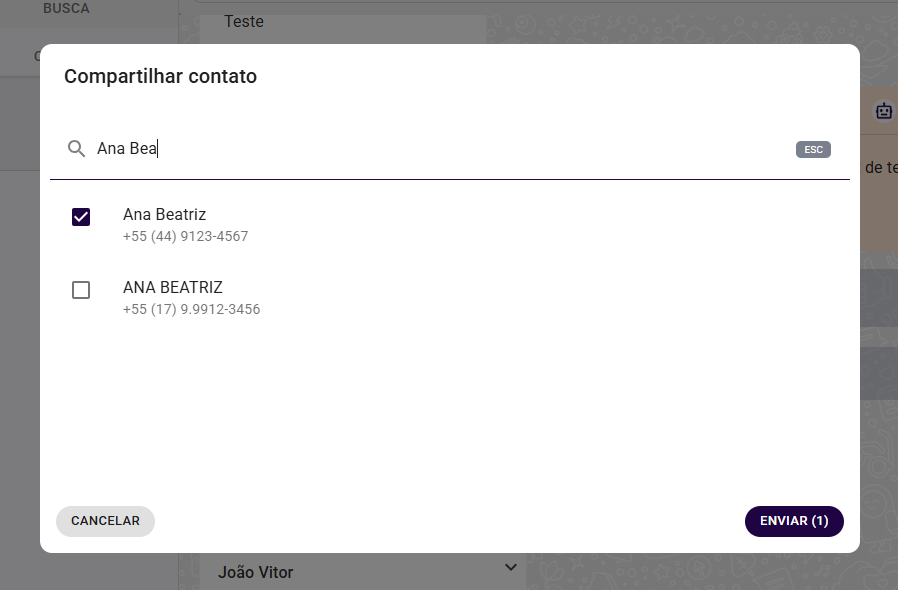
Task: Click the Ana Beatriz contact name
Action: tap(164, 214)
